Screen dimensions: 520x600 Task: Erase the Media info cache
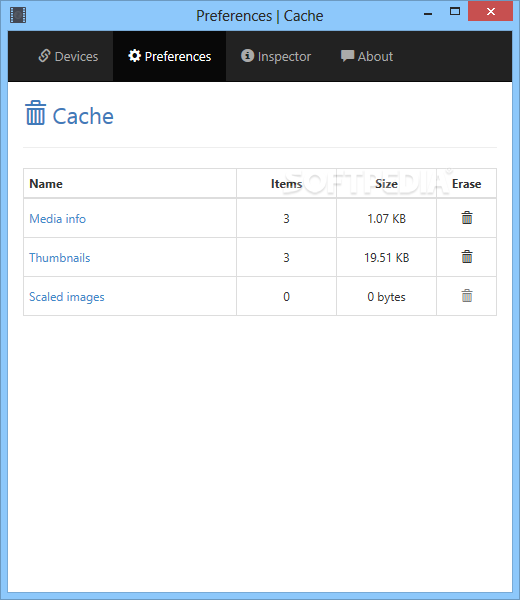[x=466, y=218]
